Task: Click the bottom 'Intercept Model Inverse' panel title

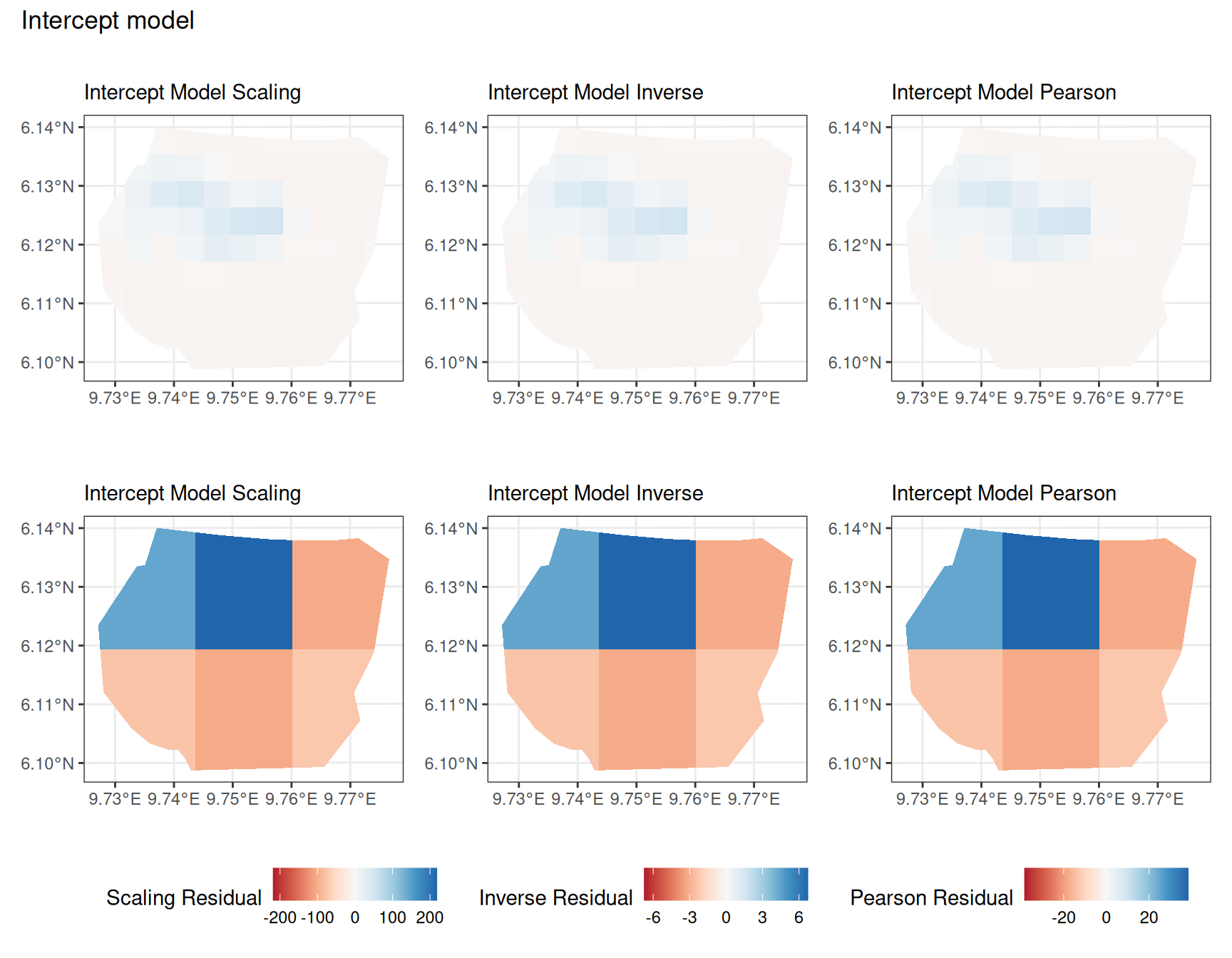Action: point(595,493)
